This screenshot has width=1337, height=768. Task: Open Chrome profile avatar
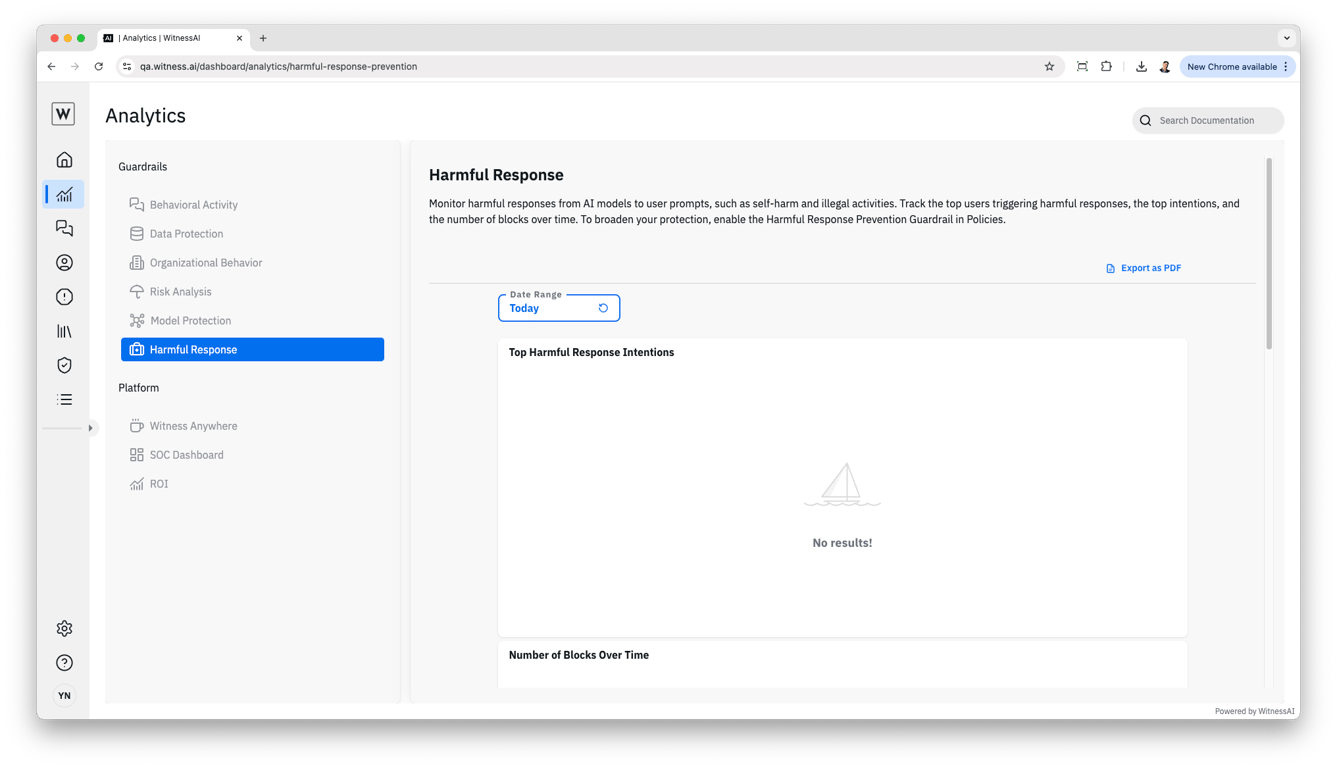tap(1165, 67)
